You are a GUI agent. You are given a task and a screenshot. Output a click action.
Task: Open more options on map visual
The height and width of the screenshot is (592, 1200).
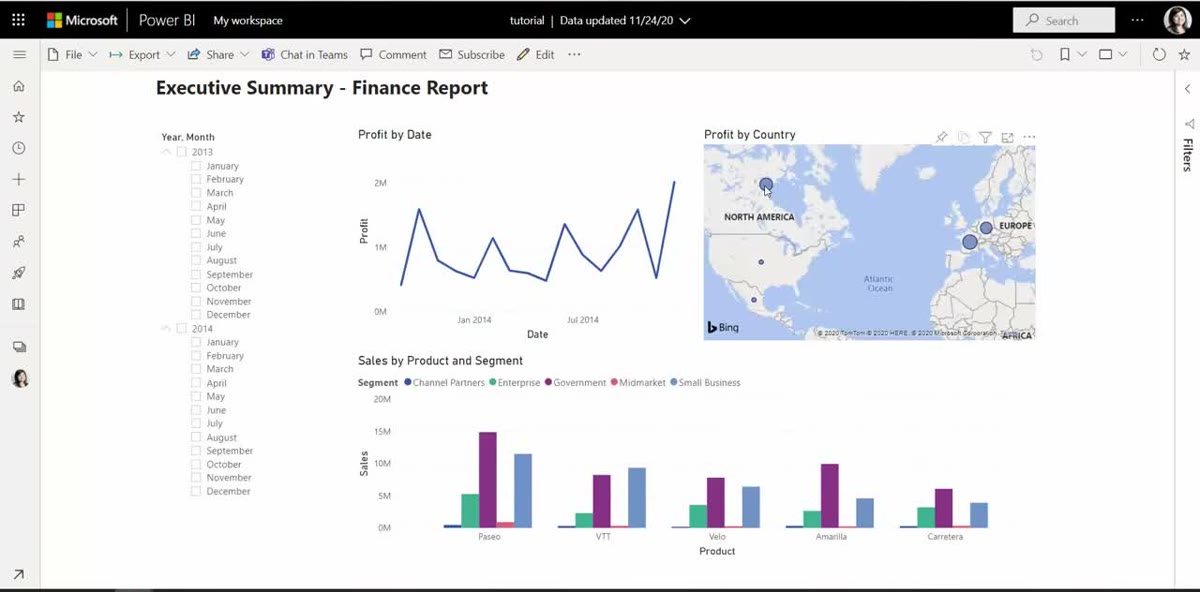coord(1029,137)
